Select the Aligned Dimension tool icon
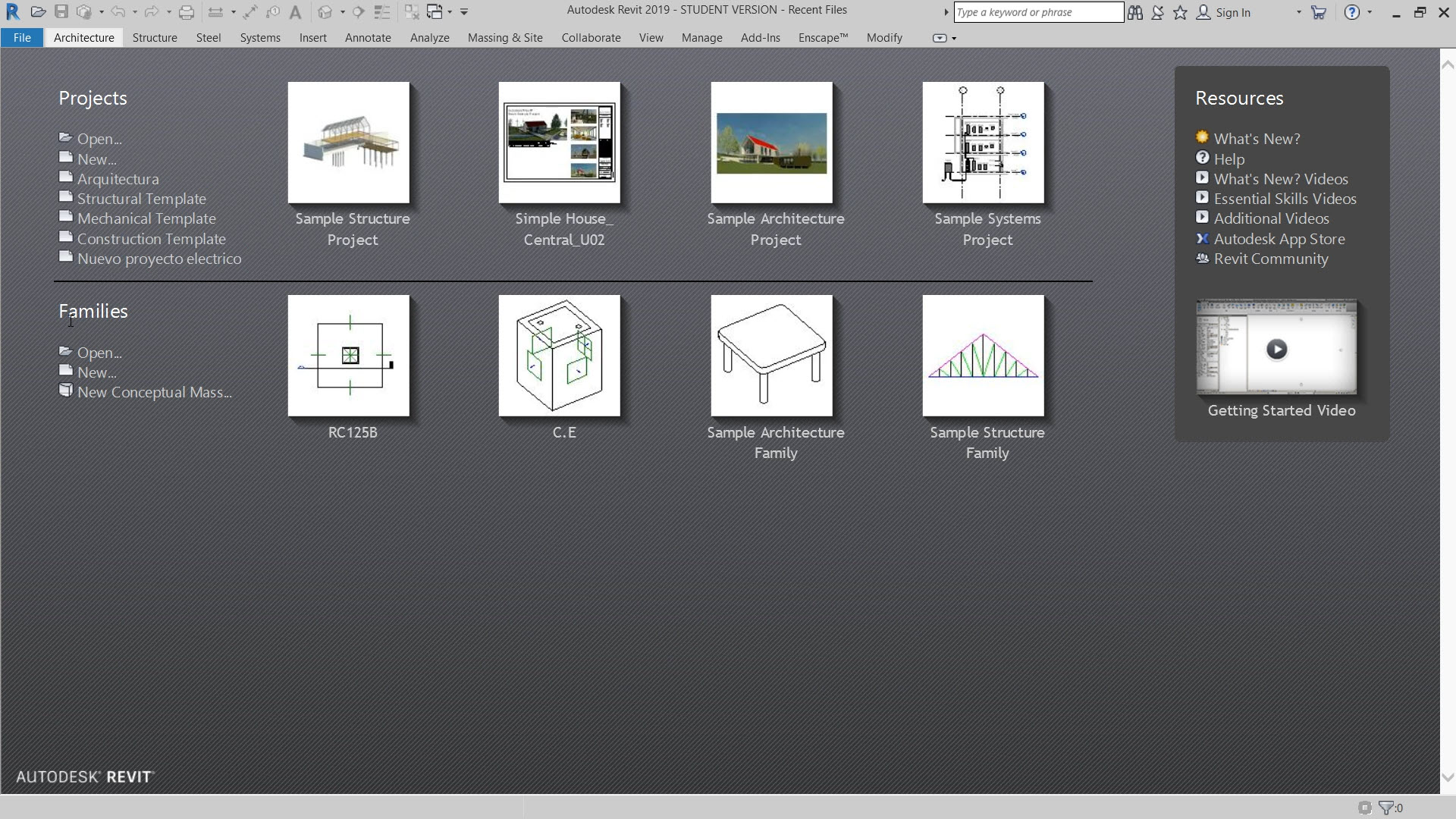 click(x=250, y=12)
